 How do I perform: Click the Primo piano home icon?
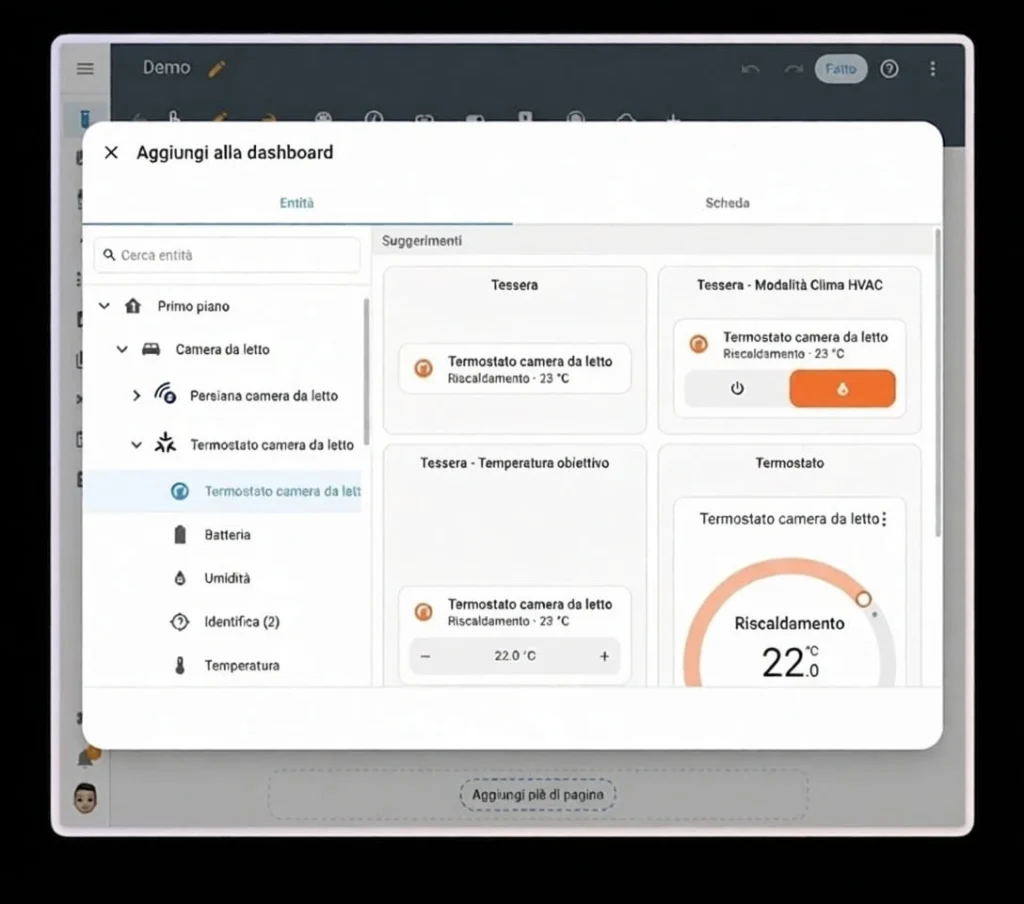pyautogui.click(x=133, y=306)
